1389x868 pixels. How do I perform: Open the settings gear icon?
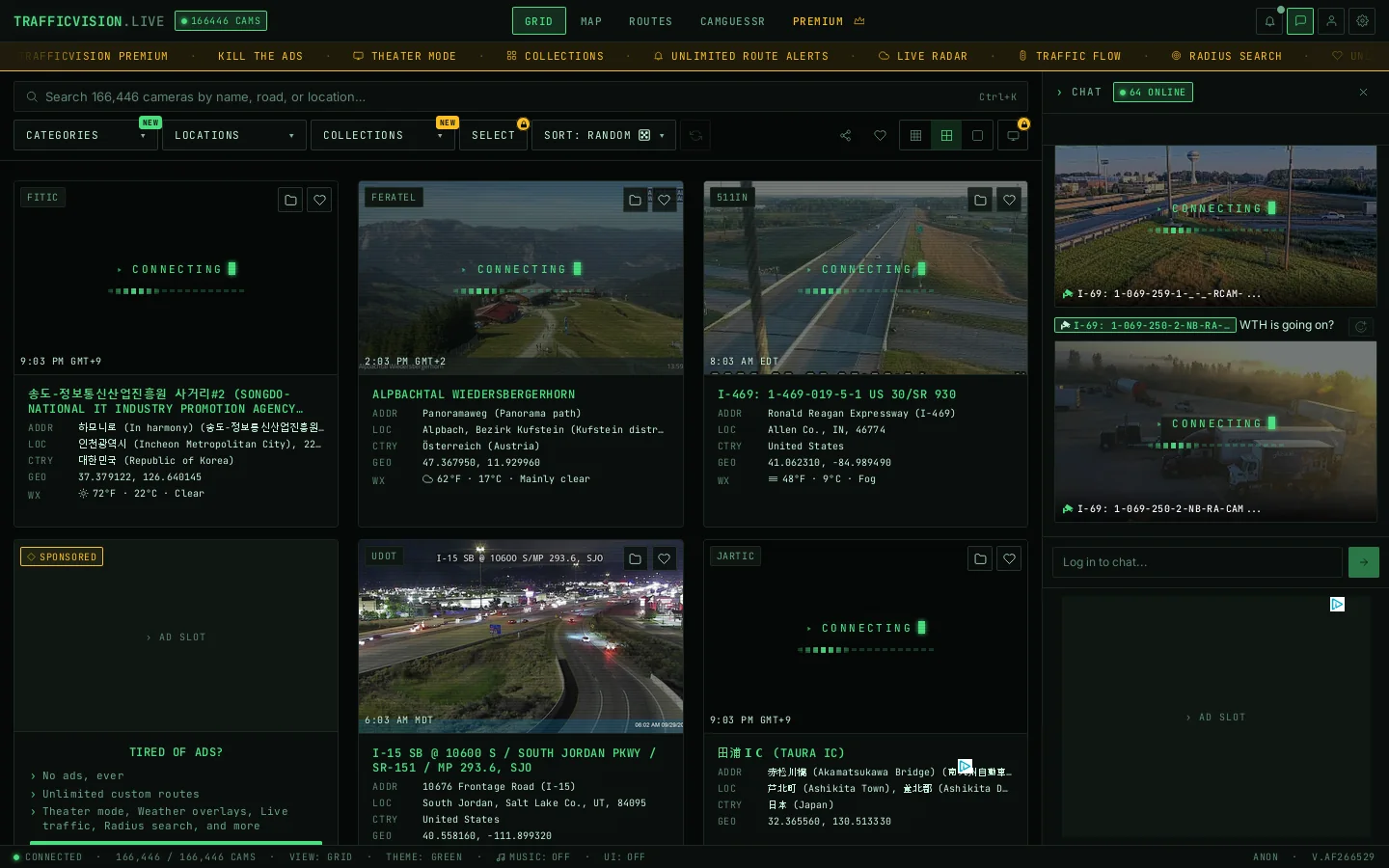pyautogui.click(x=1362, y=21)
